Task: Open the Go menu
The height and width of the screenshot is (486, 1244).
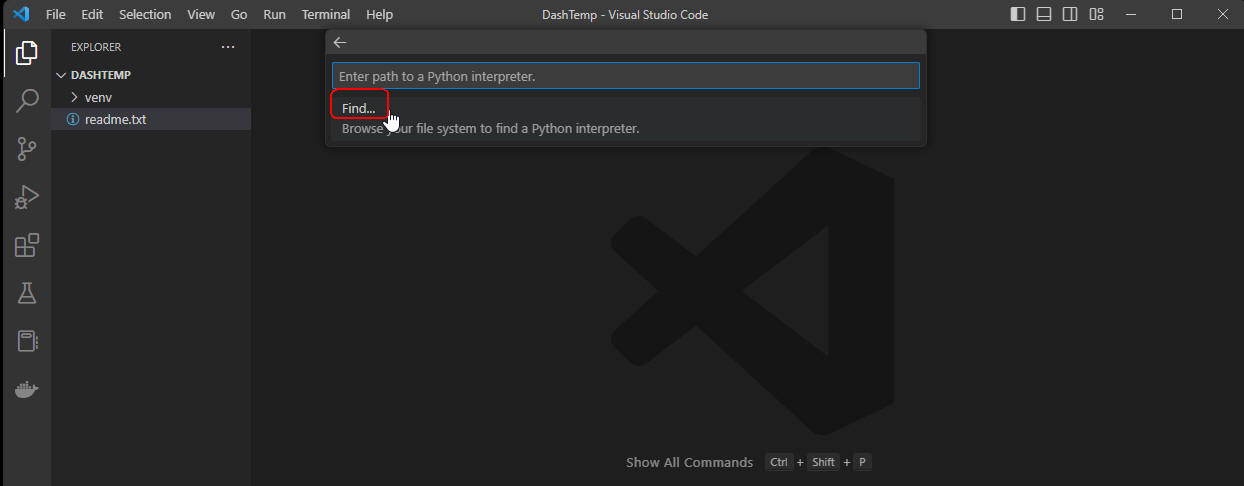Action: [x=239, y=15]
